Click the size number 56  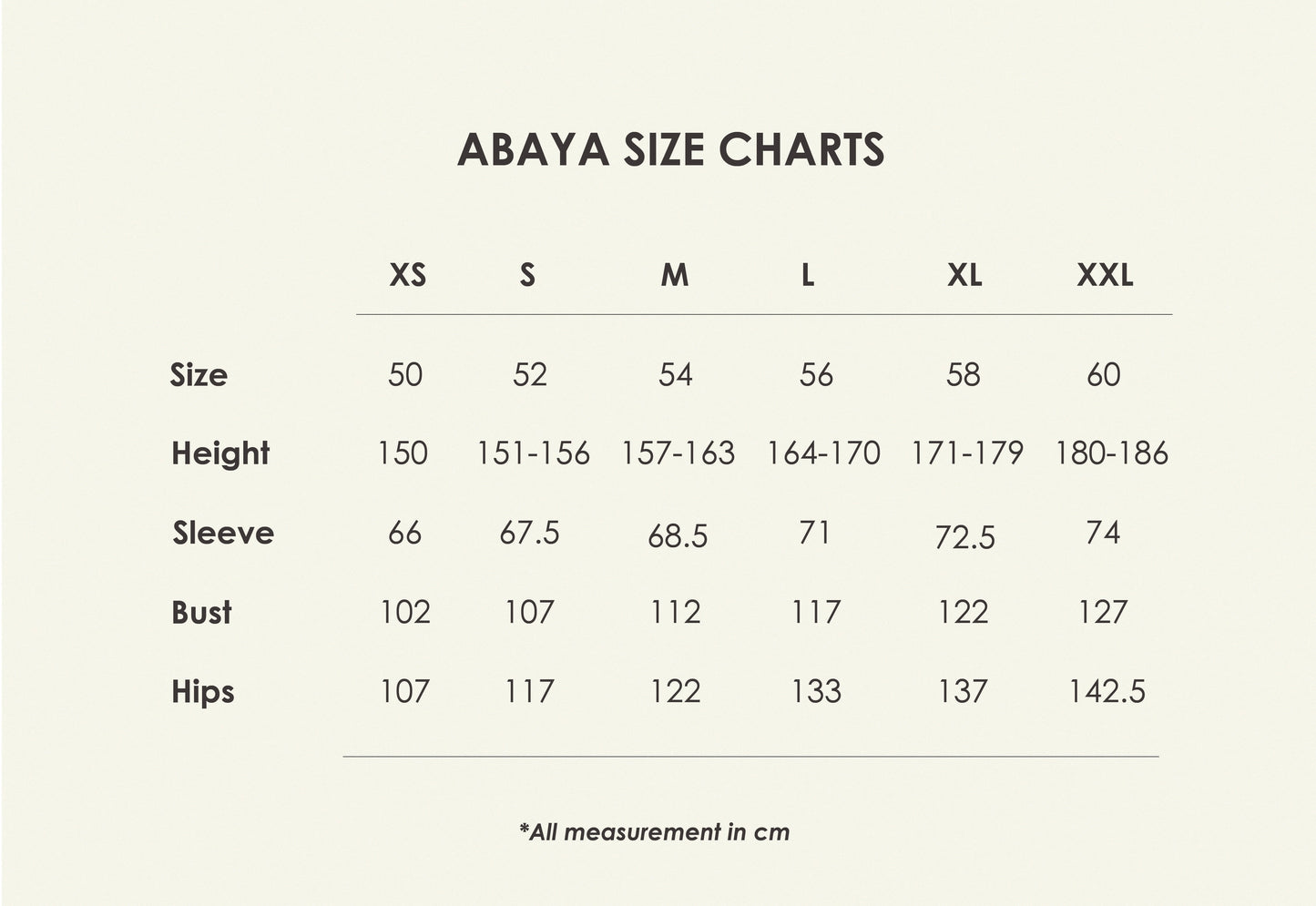[816, 375]
